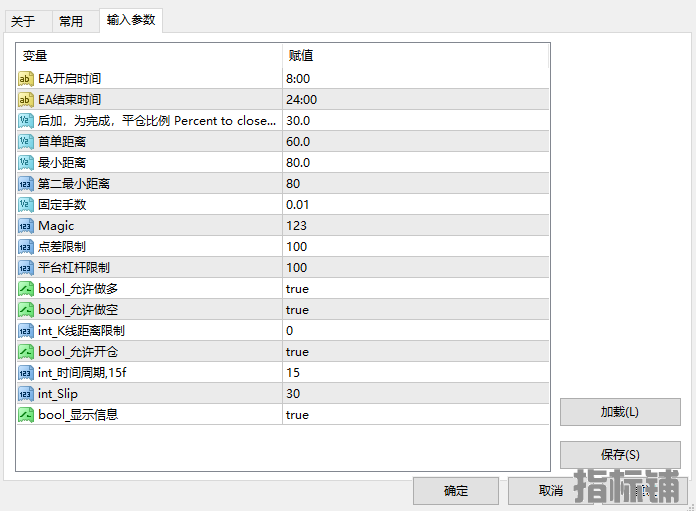Click the integer icon beside int_Slip
Viewport: 696px width, 511px height.
click(26, 394)
